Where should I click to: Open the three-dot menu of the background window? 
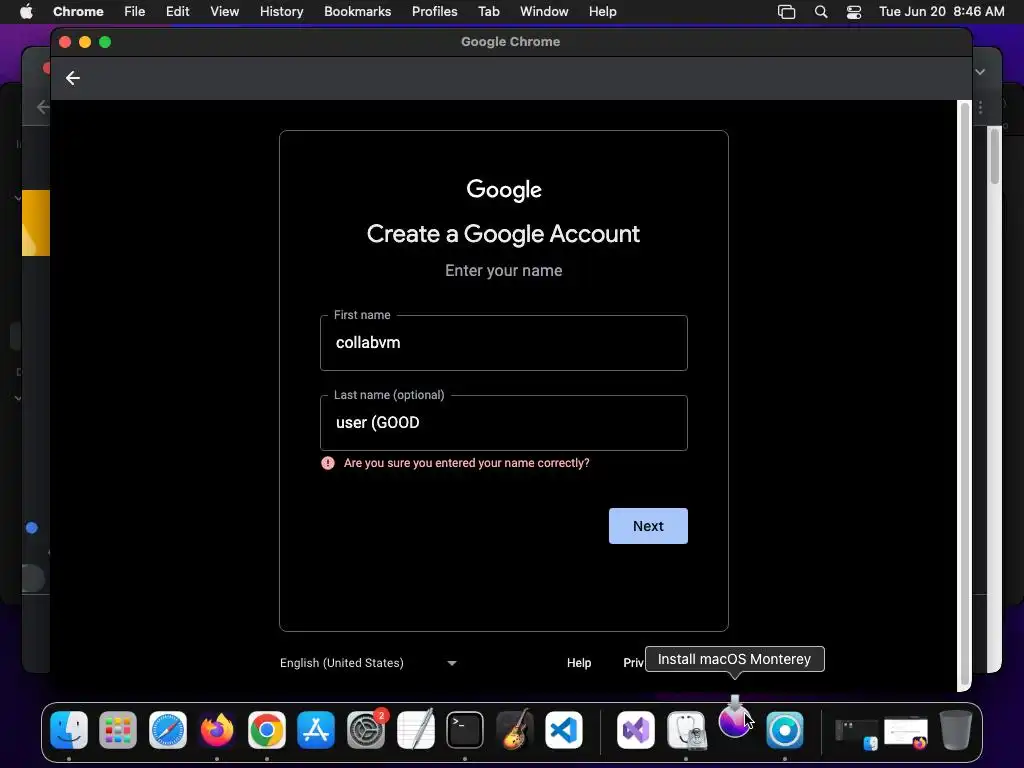coord(980,108)
